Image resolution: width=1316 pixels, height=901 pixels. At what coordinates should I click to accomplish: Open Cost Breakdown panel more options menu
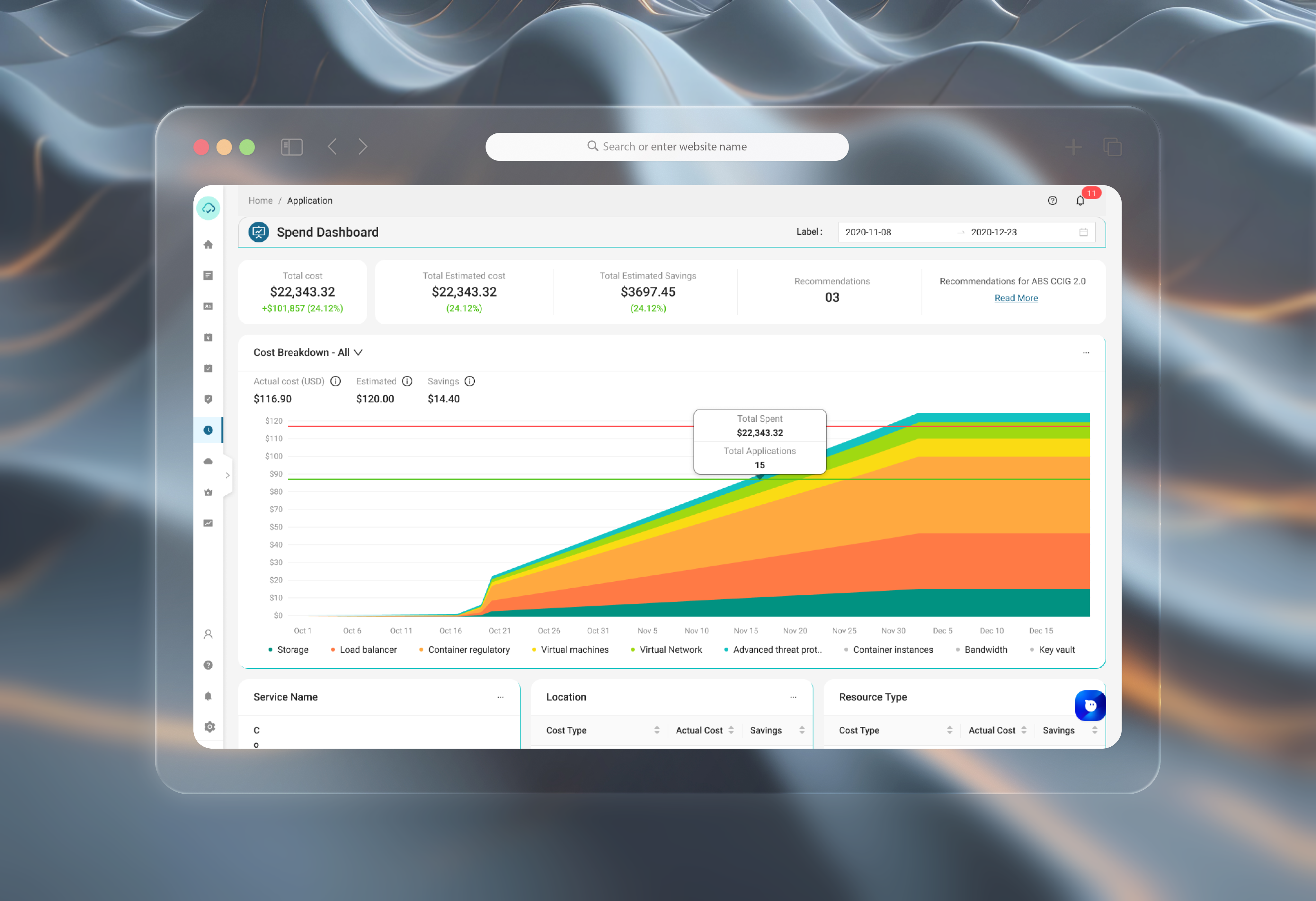tap(1086, 353)
